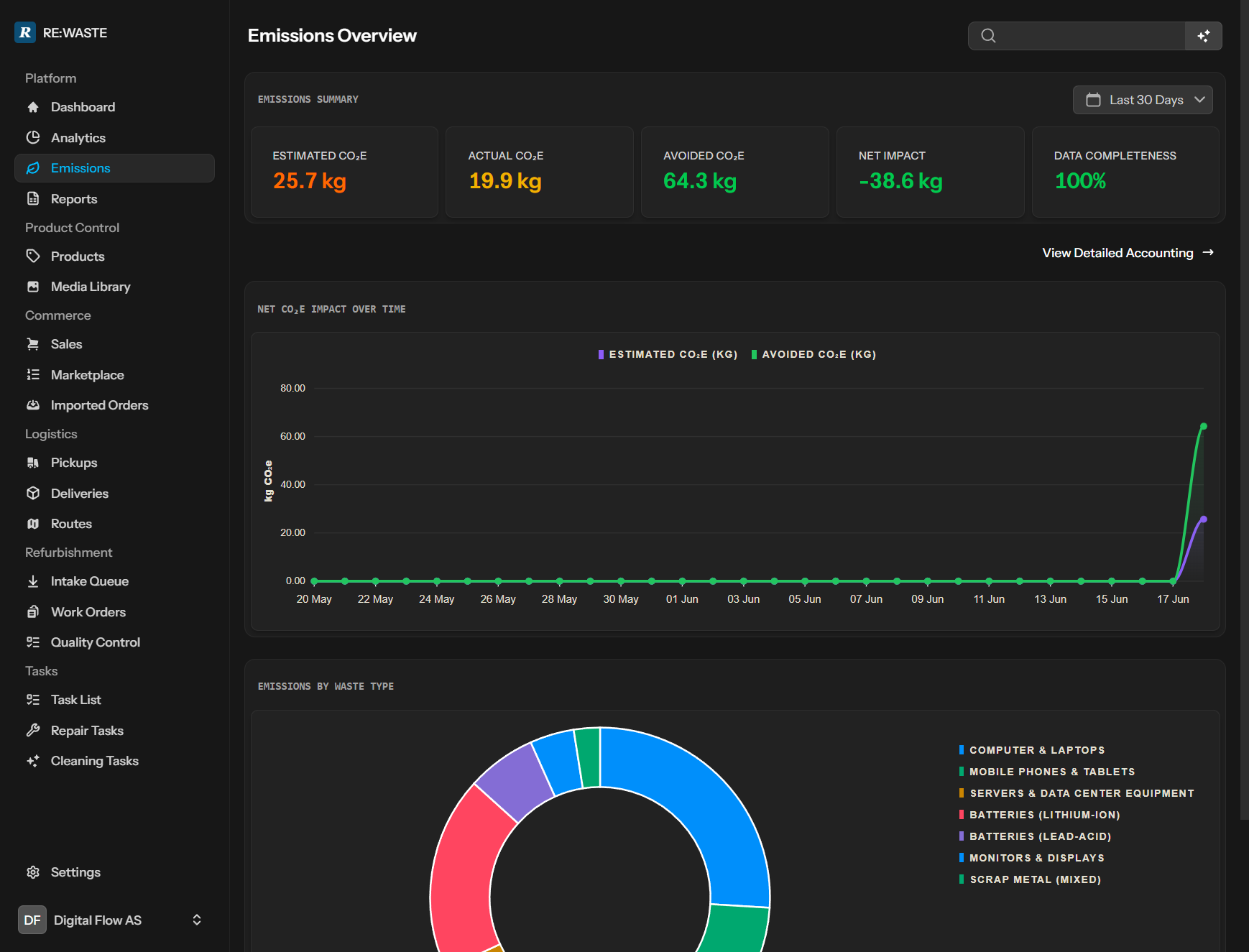The height and width of the screenshot is (952, 1249).
Task: Open Marketplace from sidebar
Action: [115, 374]
